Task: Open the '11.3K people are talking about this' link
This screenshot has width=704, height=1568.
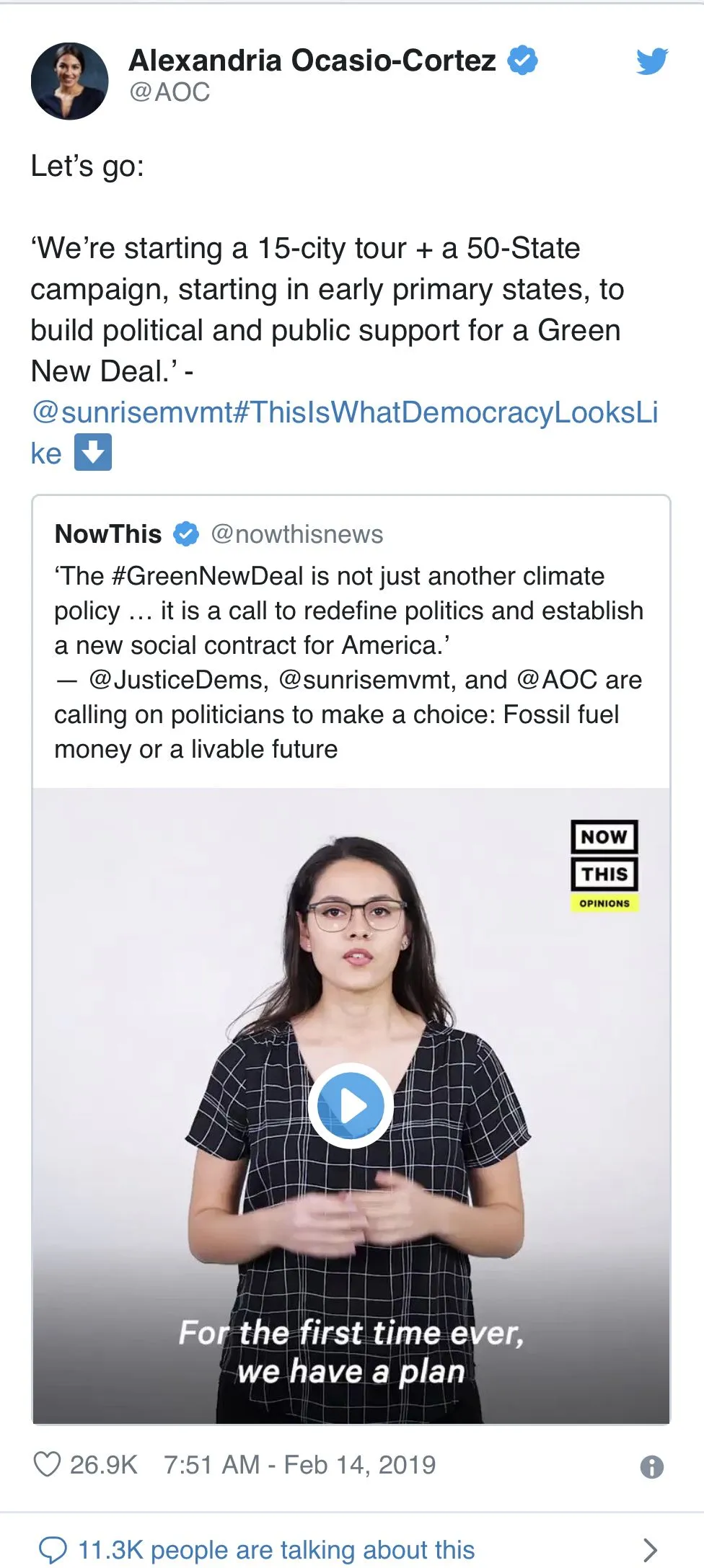Action: point(276,1549)
